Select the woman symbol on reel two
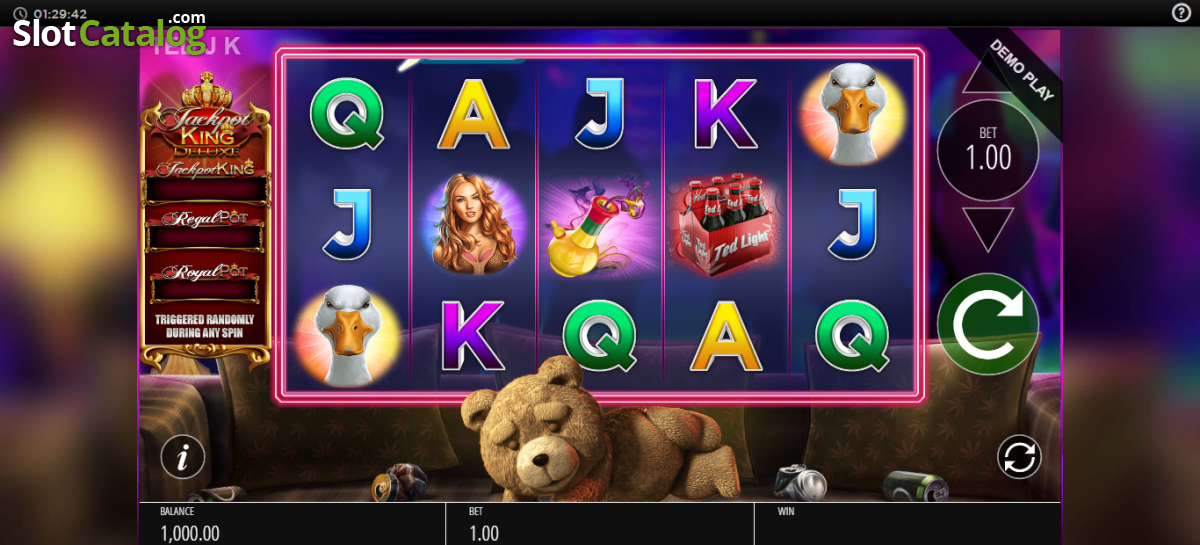This screenshot has width=1200, height=545. (471, 222)
